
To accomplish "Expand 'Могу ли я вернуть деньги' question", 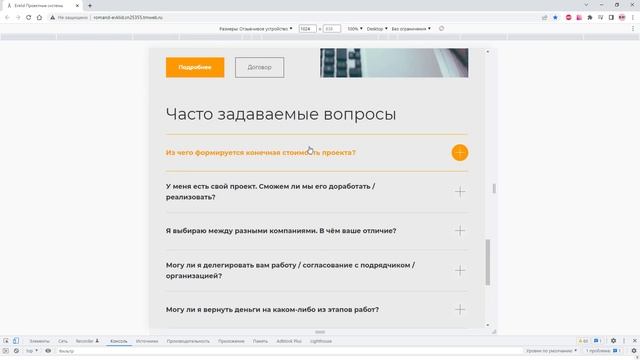I will (x=460, y=309).
